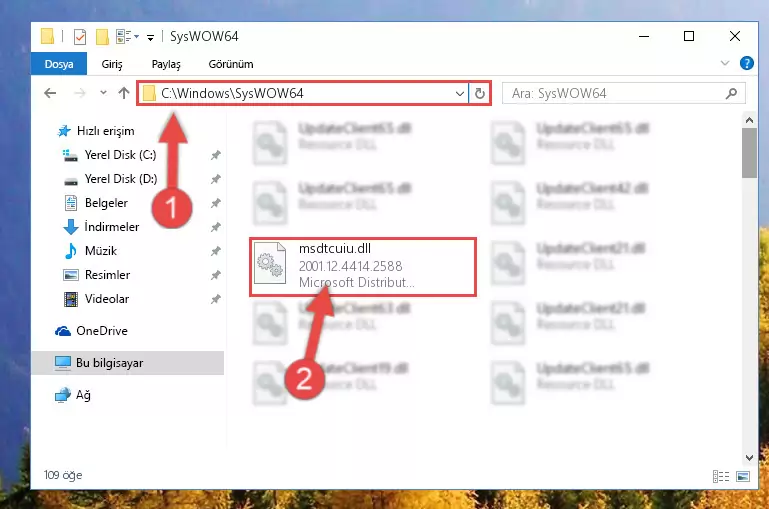Click the pin icon beside Belgeler
Image resolution: width=769 pixels, height=509 pixels.
[215, 204]
